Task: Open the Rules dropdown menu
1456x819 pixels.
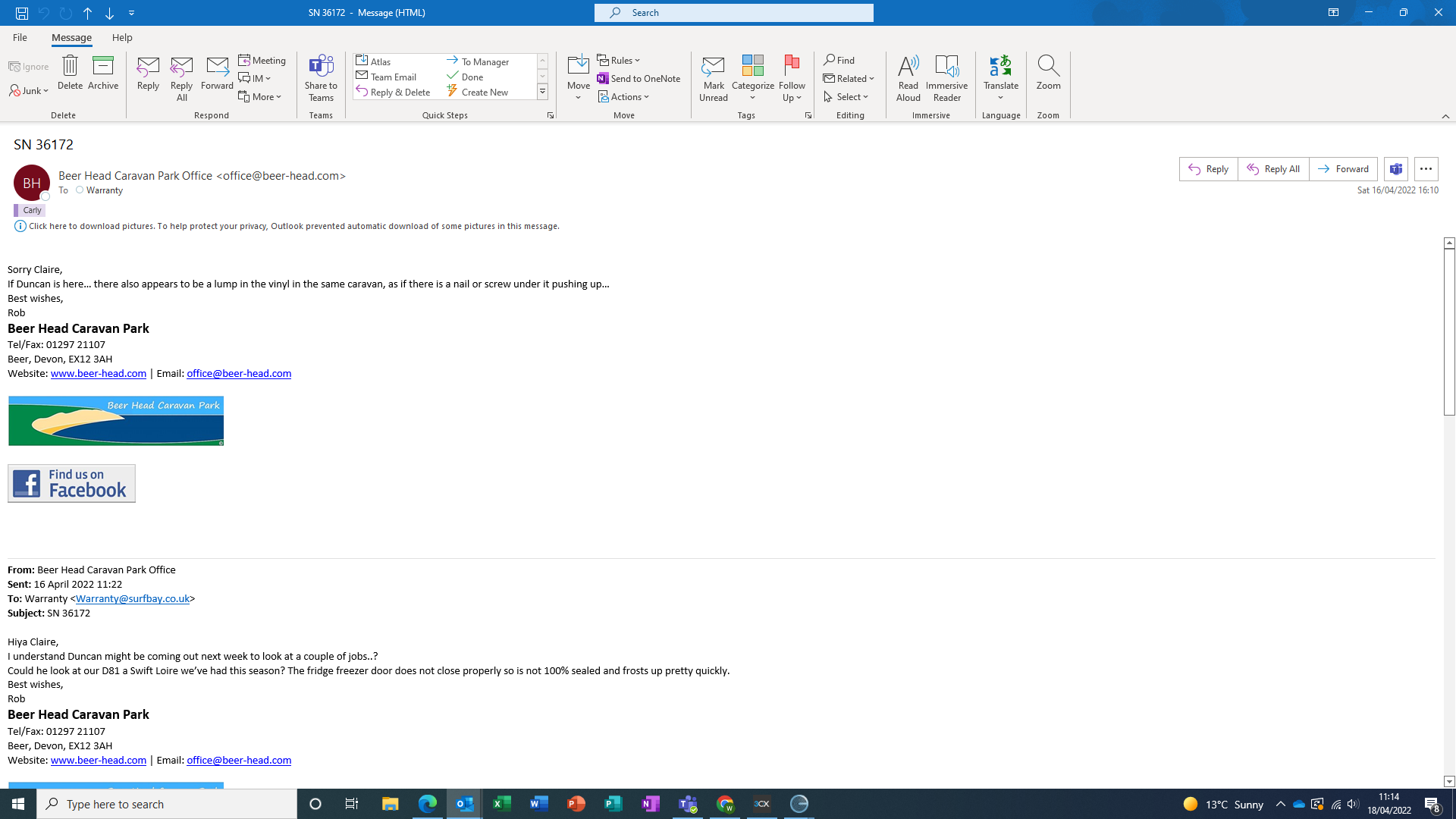Action: [x=619, y=60]
